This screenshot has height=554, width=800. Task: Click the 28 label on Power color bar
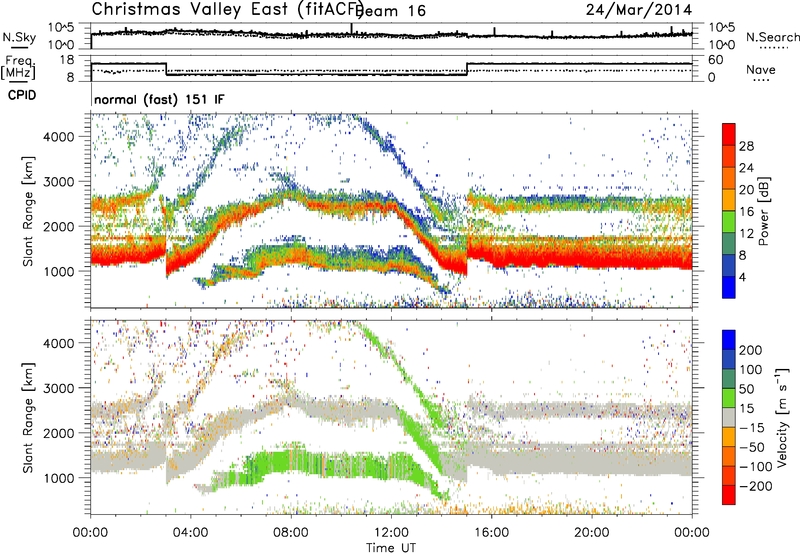[746, 146]
